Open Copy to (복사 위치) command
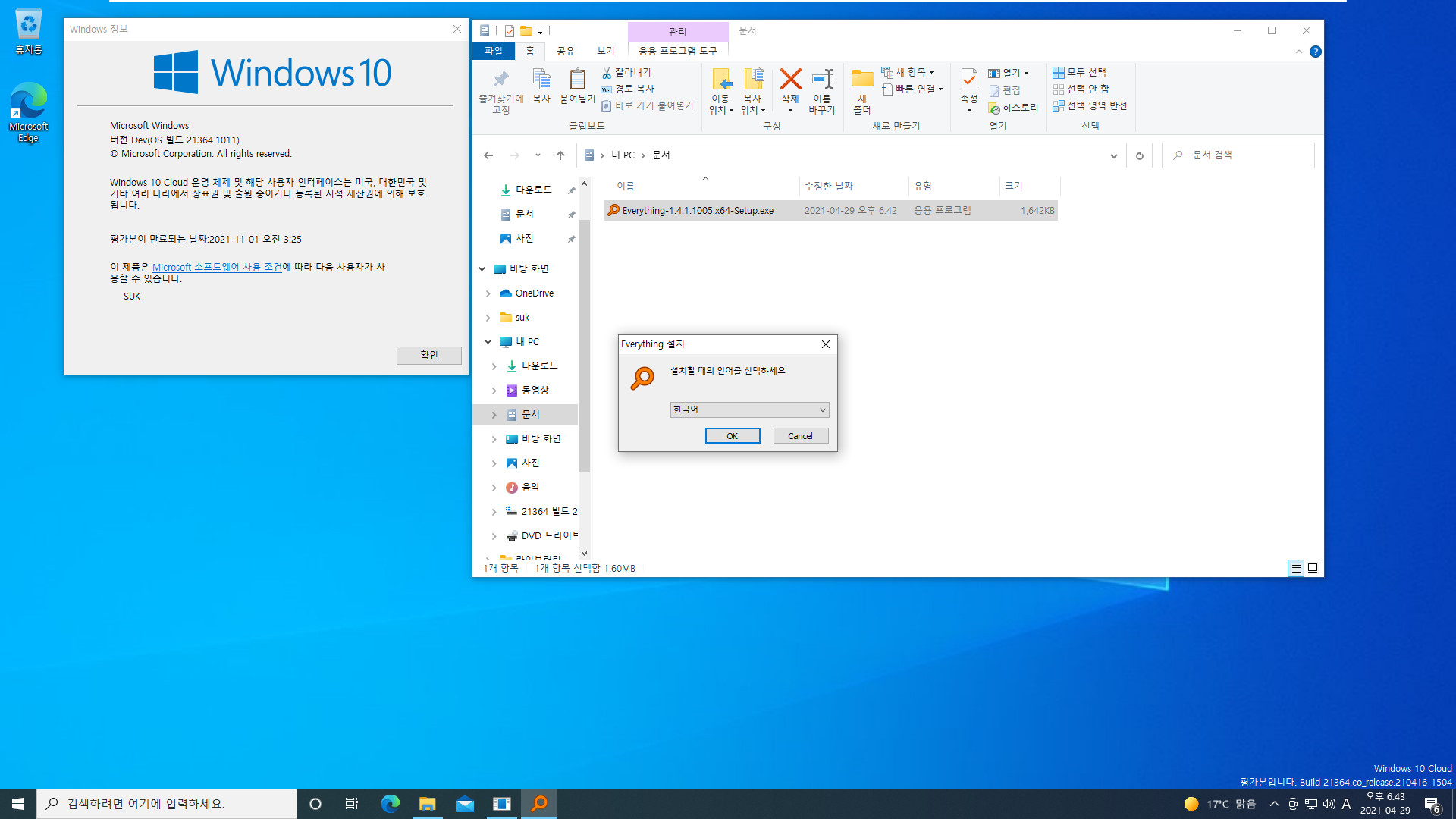1456x819 pixels. 752,91
